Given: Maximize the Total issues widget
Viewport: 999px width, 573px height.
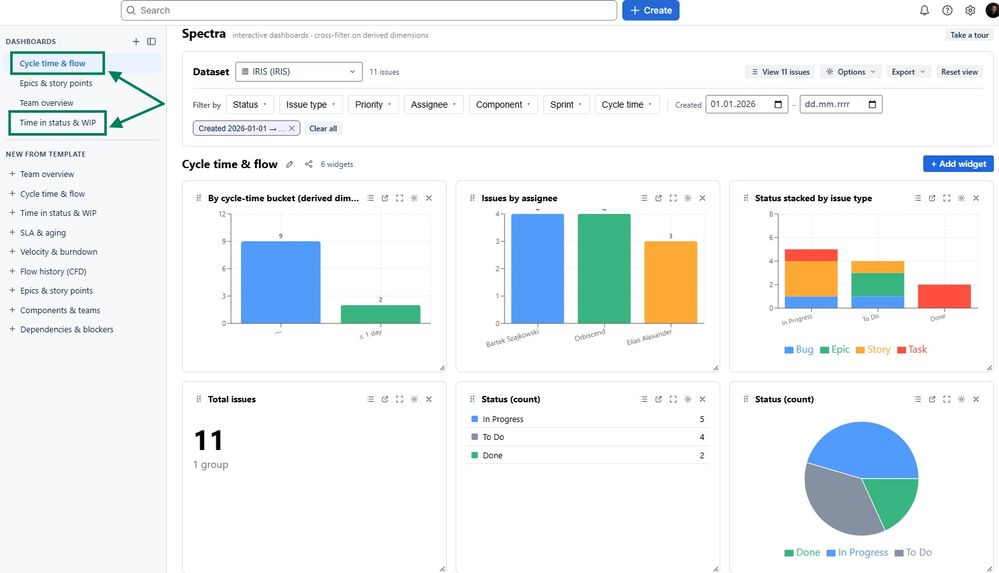Looking at the screenshot, I should coord(399,399).
